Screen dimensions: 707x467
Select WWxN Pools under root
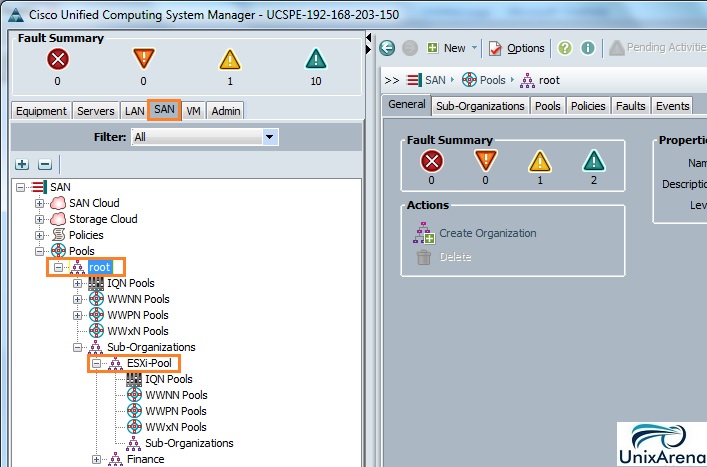click(x=138, y=331)
